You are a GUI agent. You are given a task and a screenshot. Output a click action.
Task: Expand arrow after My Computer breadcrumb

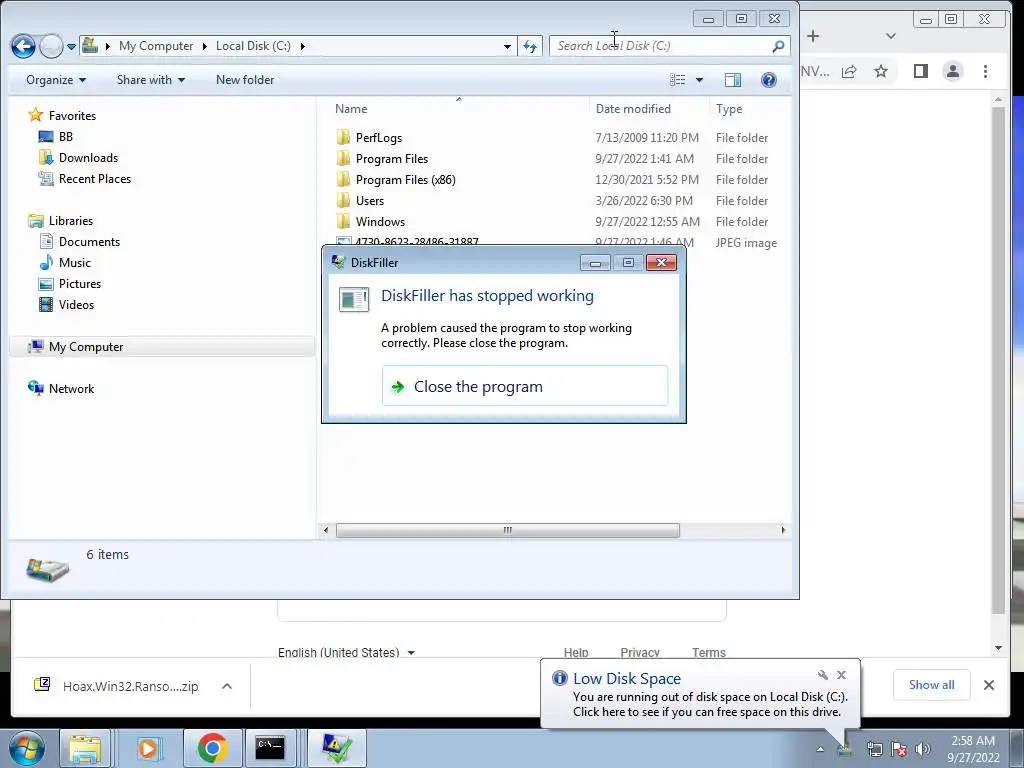coord(204,46)
